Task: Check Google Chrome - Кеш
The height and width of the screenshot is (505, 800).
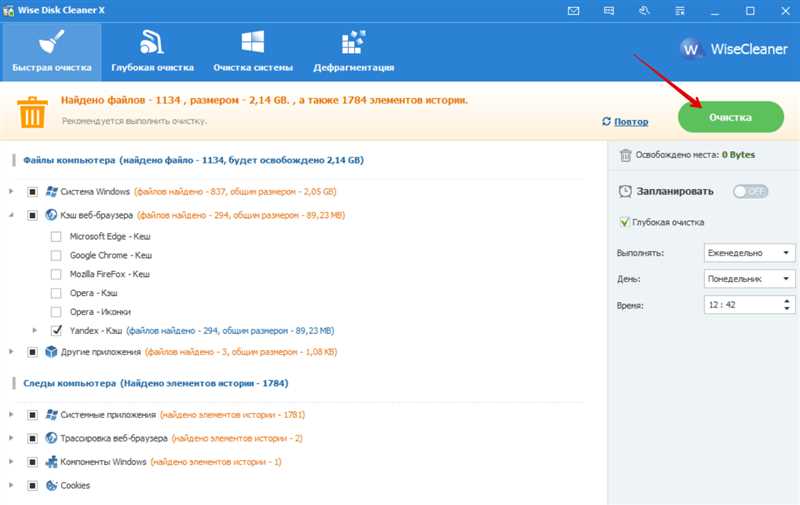Action: click(x=56, y=255)
